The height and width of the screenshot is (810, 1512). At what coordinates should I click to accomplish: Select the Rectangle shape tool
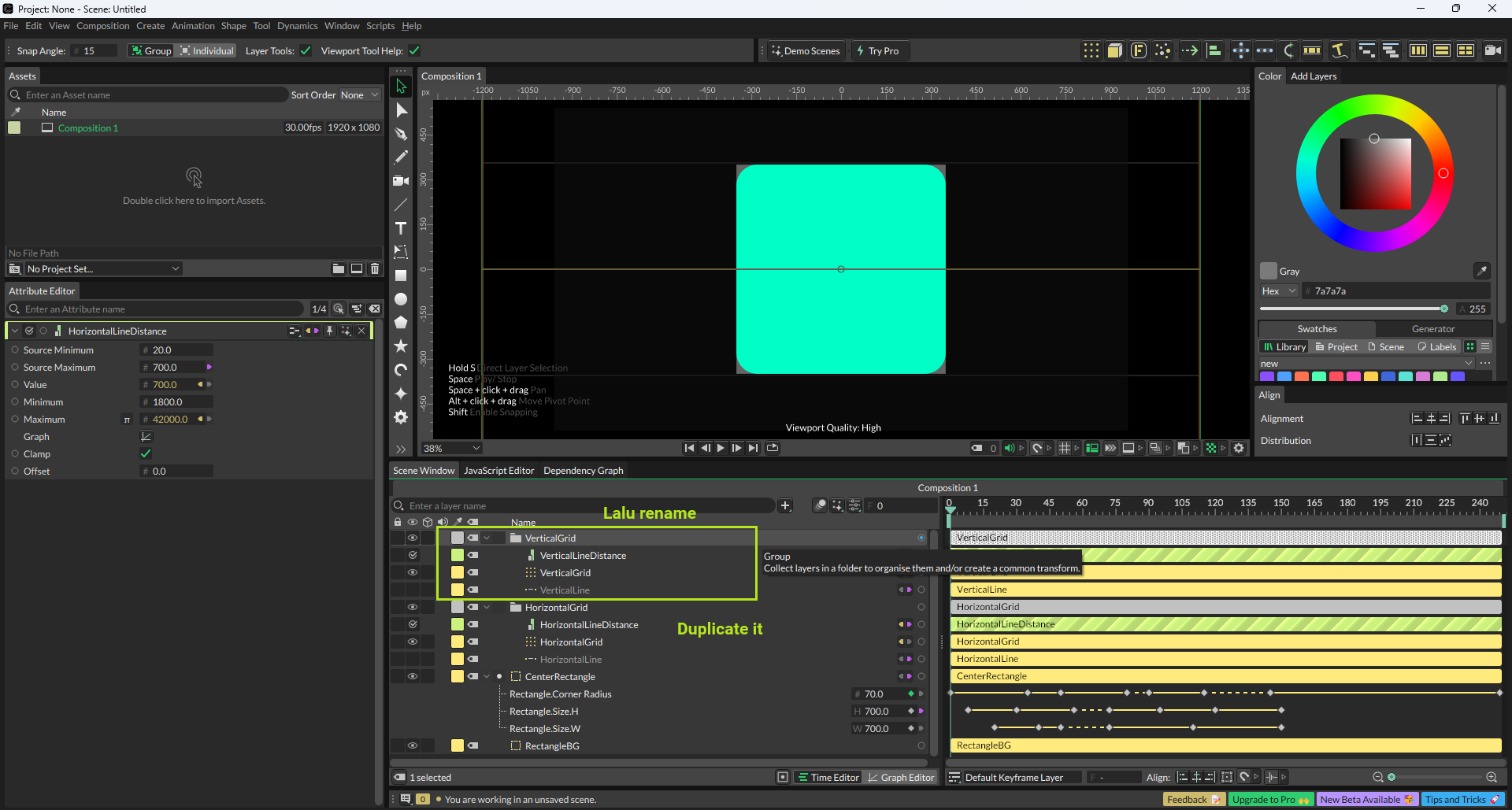point(401,276)
